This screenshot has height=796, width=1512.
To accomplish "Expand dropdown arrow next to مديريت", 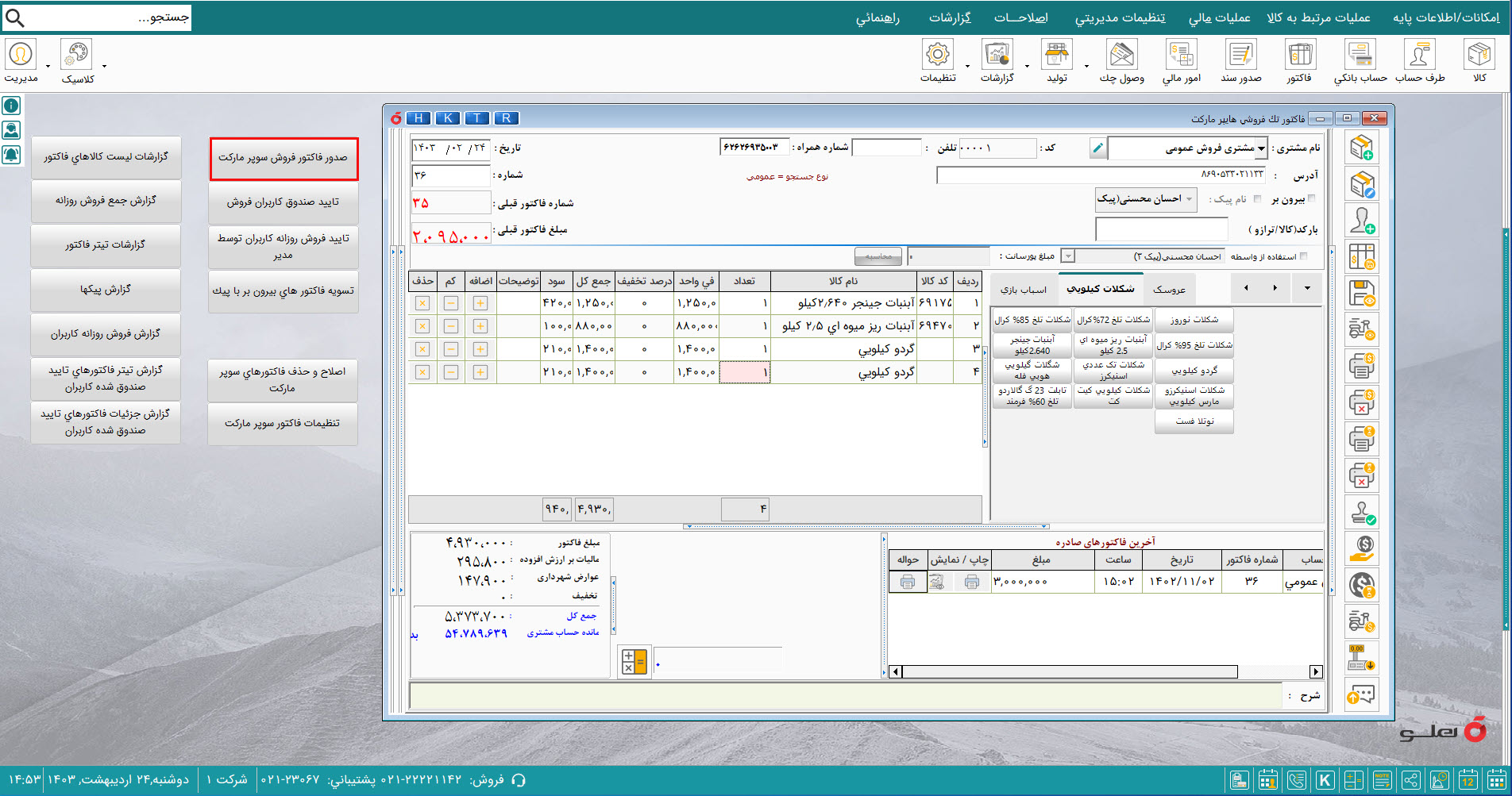I will [48, 66].
